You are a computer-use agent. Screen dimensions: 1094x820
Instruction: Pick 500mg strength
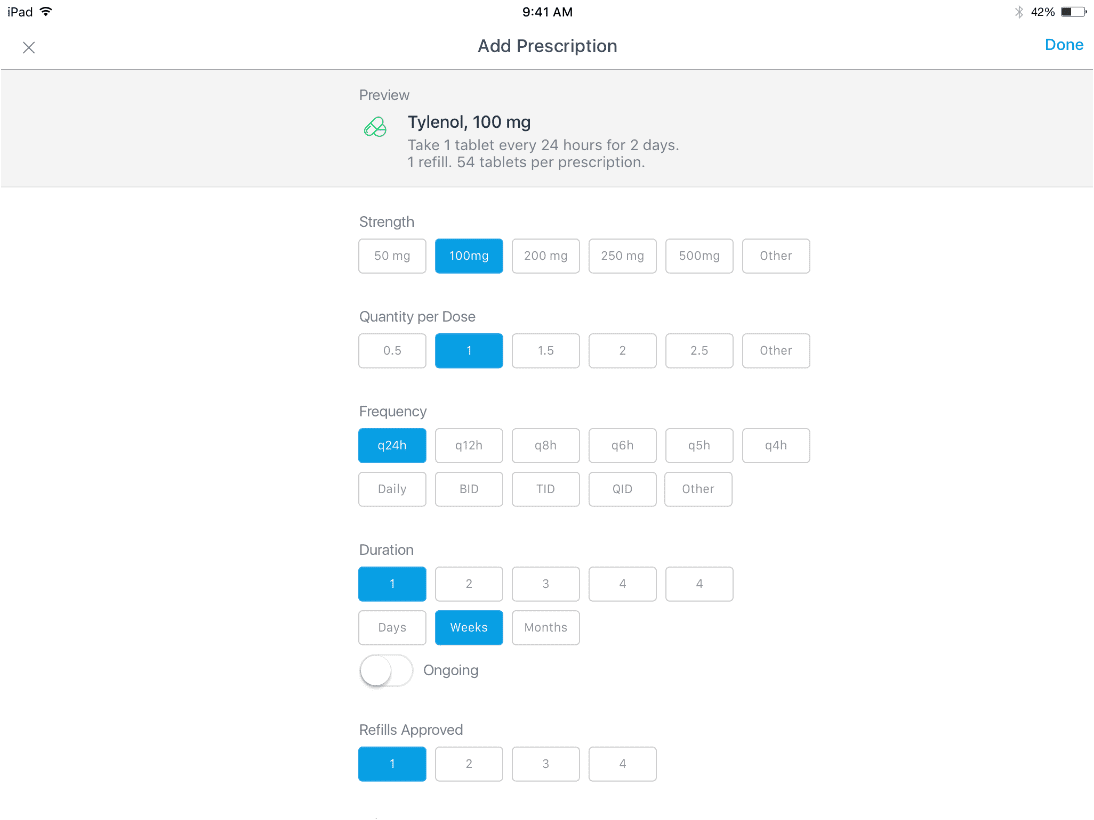[x=699, y=256]
